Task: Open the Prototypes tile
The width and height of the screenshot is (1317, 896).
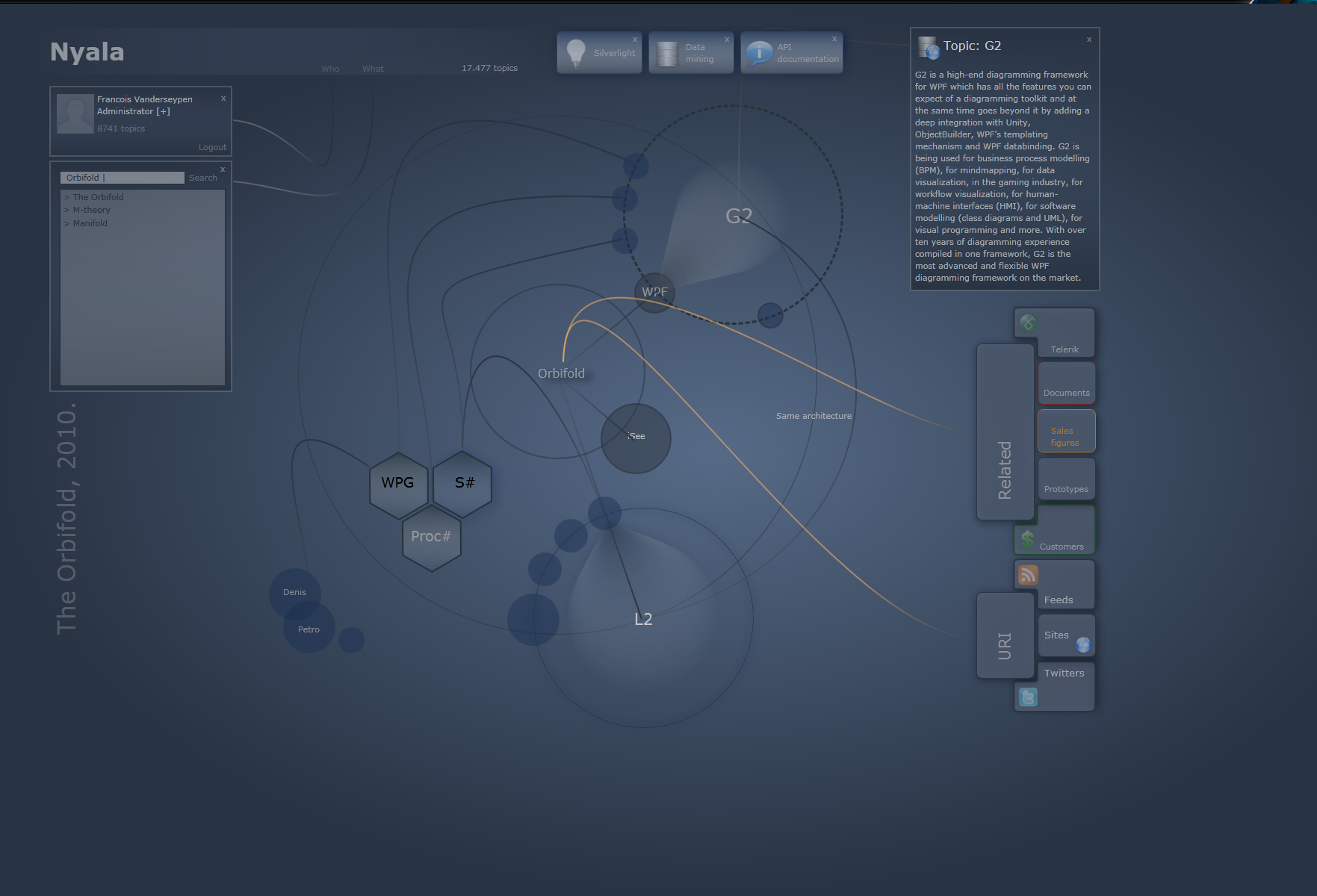Action: (1066, 479)
